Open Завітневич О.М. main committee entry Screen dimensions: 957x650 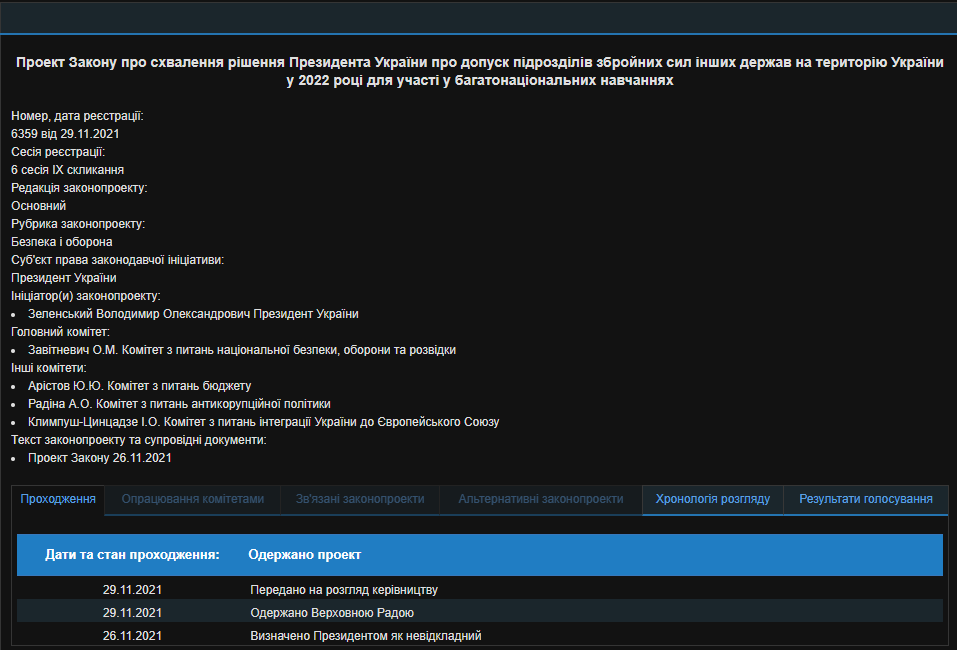(242, 350)
